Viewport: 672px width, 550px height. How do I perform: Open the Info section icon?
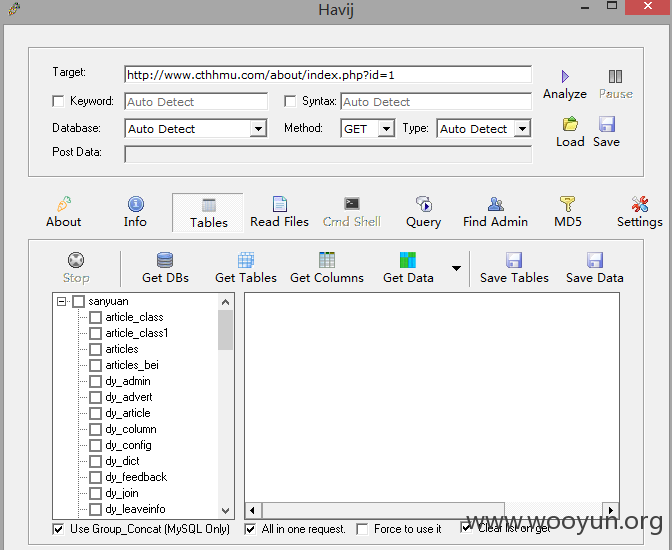pos(135,204)
